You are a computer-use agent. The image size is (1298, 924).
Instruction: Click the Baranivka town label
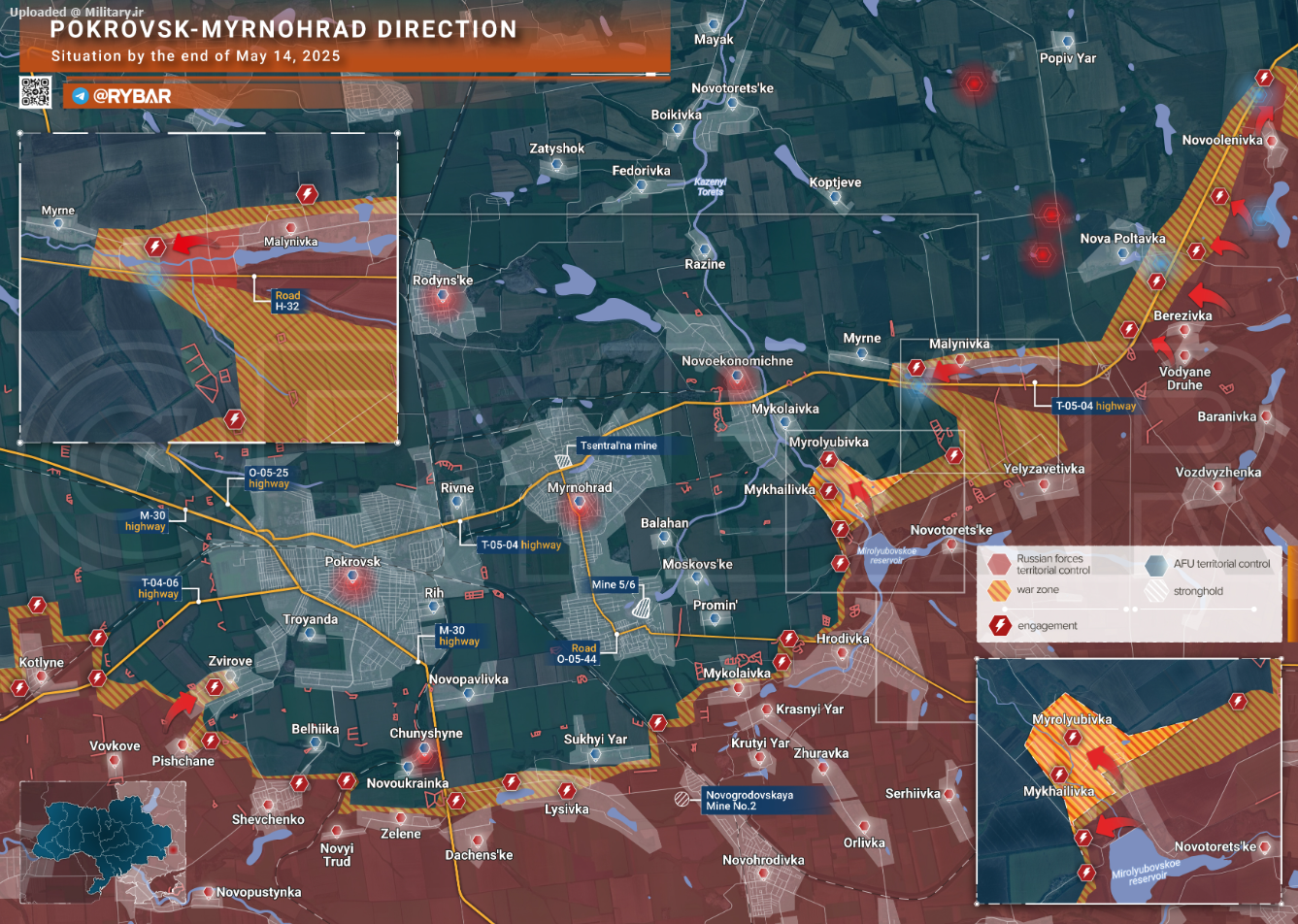click(x=1227, y=417)
